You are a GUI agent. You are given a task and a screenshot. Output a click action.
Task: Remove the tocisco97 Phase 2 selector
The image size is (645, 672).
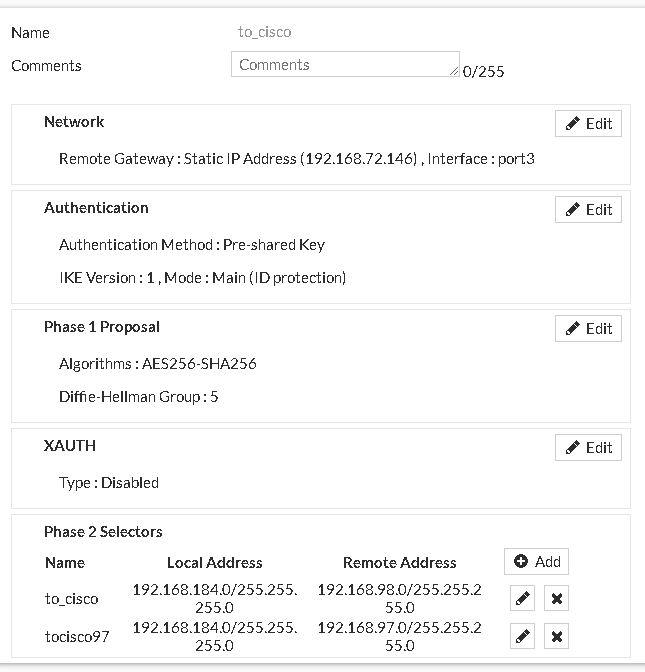pyautogui.click(x=557, y=636)
